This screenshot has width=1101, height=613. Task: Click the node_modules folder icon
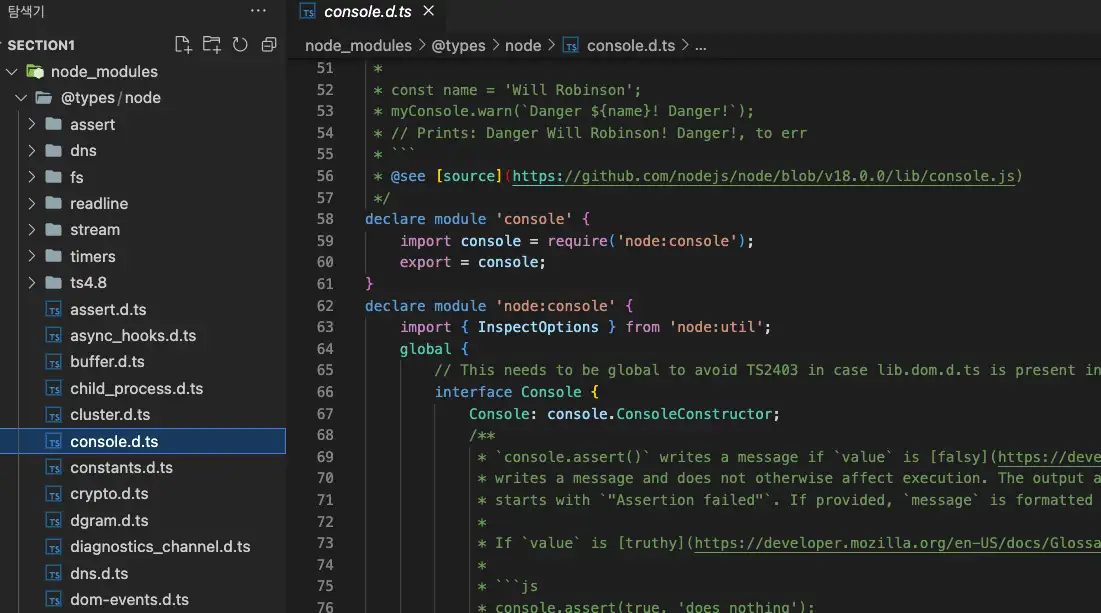click(35, 72)
